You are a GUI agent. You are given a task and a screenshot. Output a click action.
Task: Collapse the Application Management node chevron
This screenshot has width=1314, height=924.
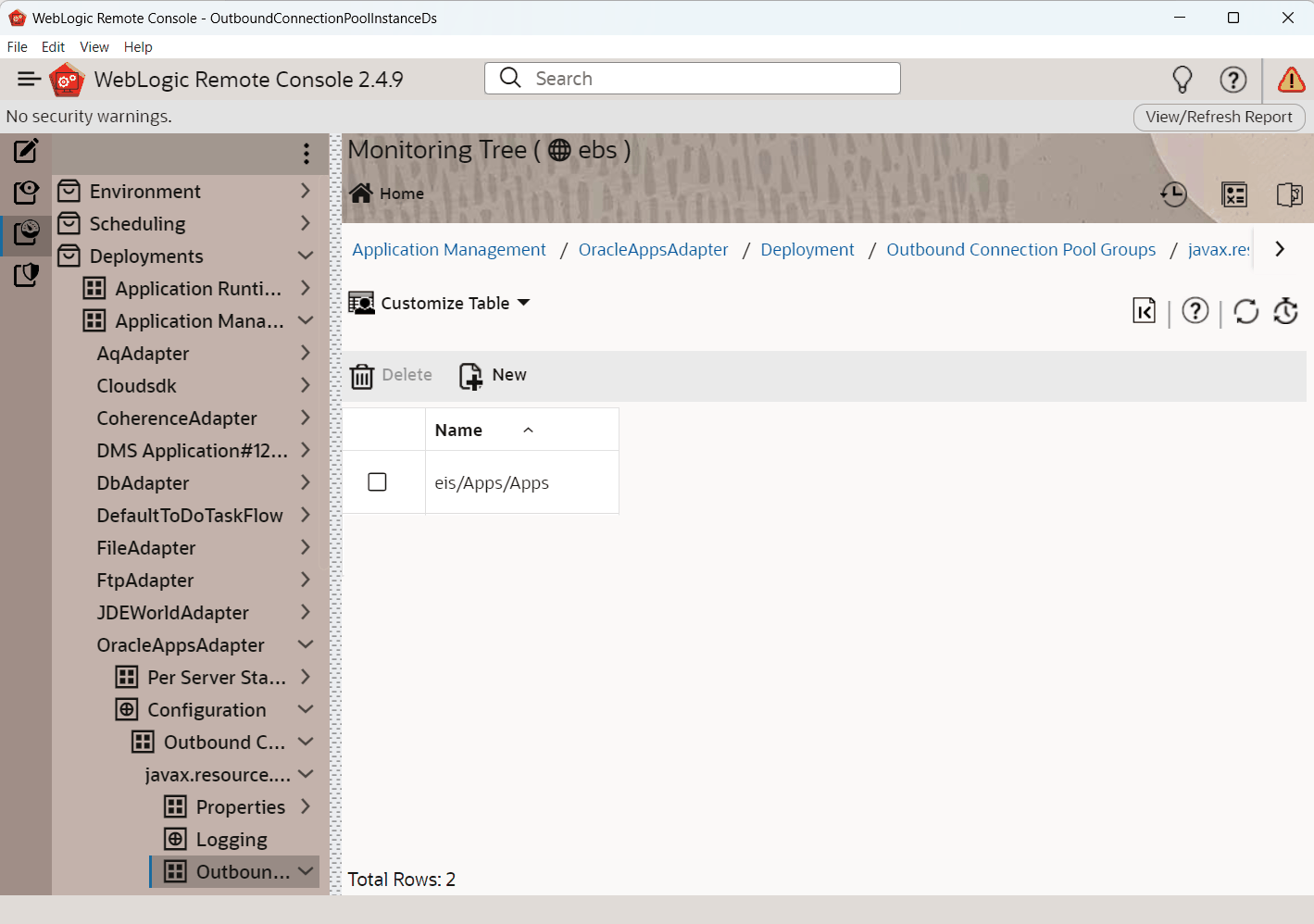[306, 320]
